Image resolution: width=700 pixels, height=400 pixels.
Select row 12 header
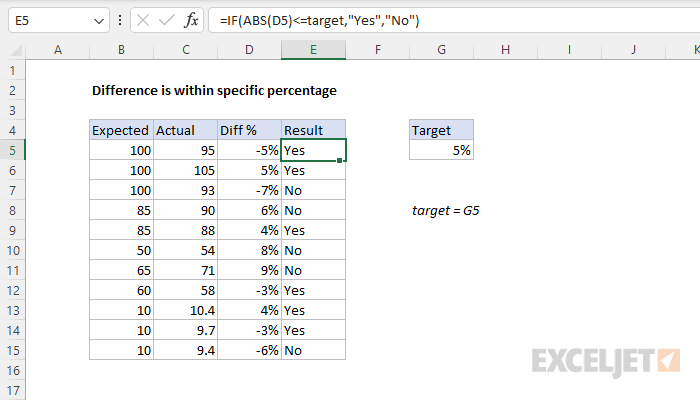(13, 290)
